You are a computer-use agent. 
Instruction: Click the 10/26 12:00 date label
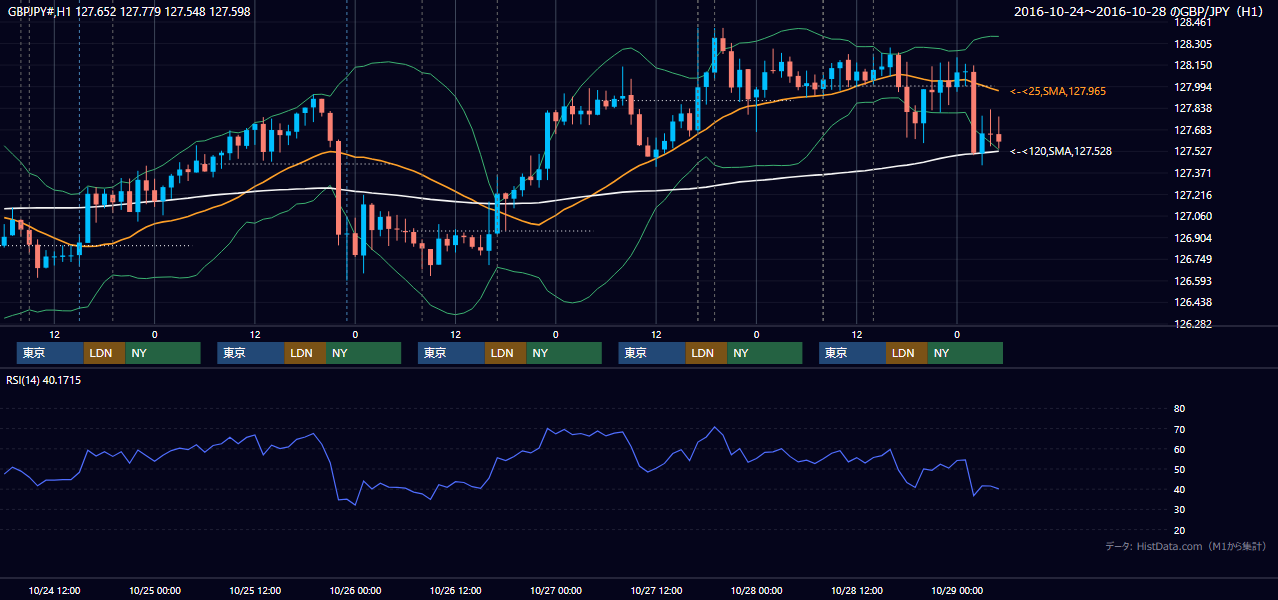[x=456, y=590]
